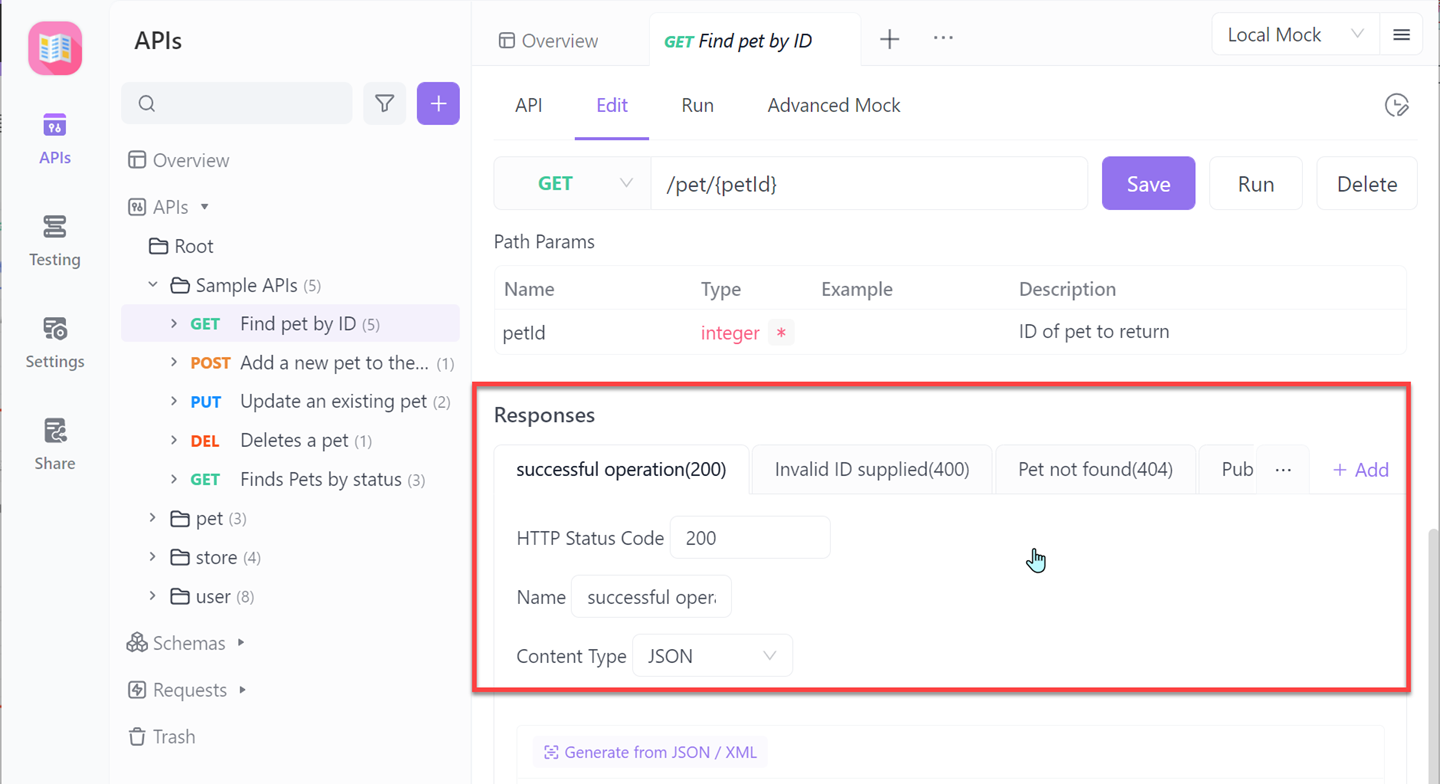Open new tab with plus icon
Viewport: 1440px width, 784px height.
(889, 39)
